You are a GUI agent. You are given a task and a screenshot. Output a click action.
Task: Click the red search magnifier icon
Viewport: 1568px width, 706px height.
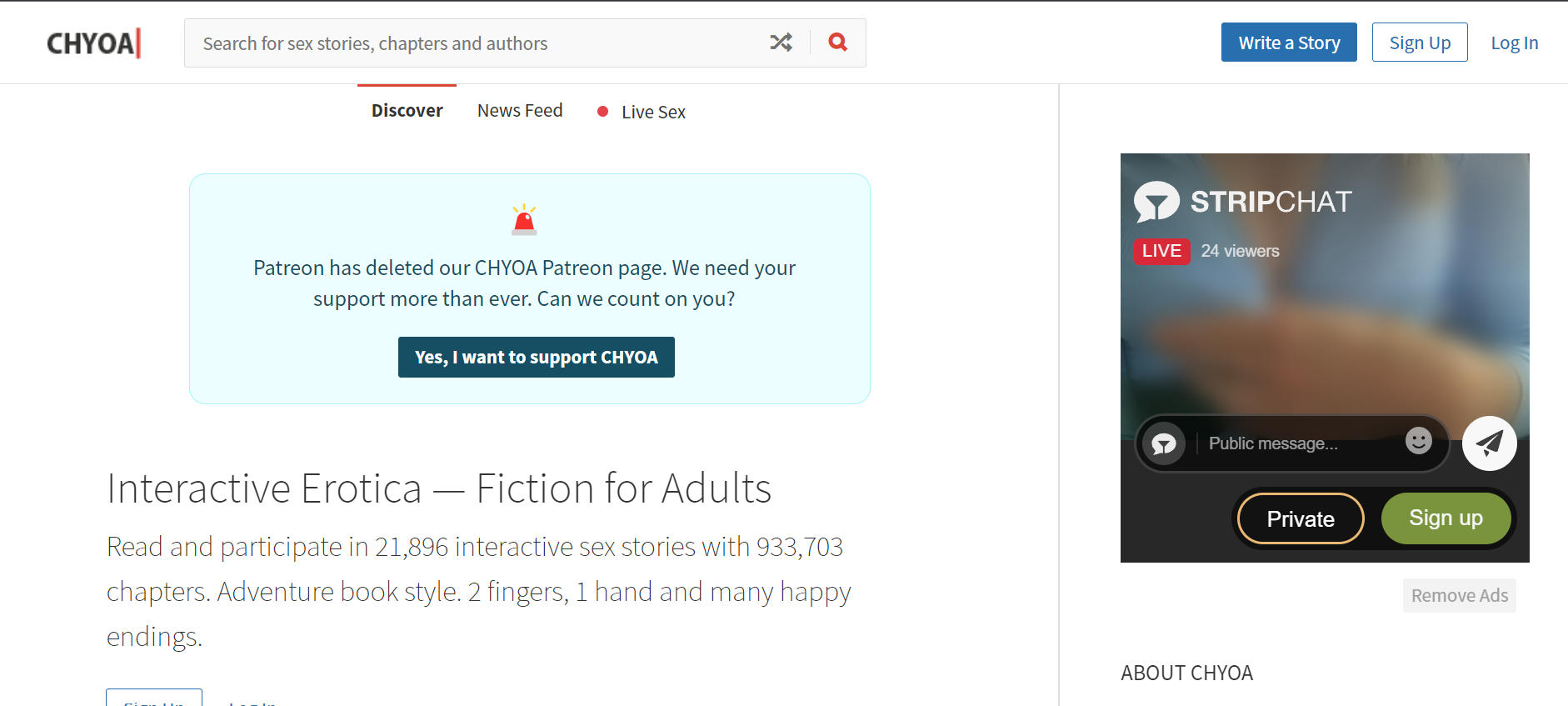pyautogui.click(x=838, y=43)
